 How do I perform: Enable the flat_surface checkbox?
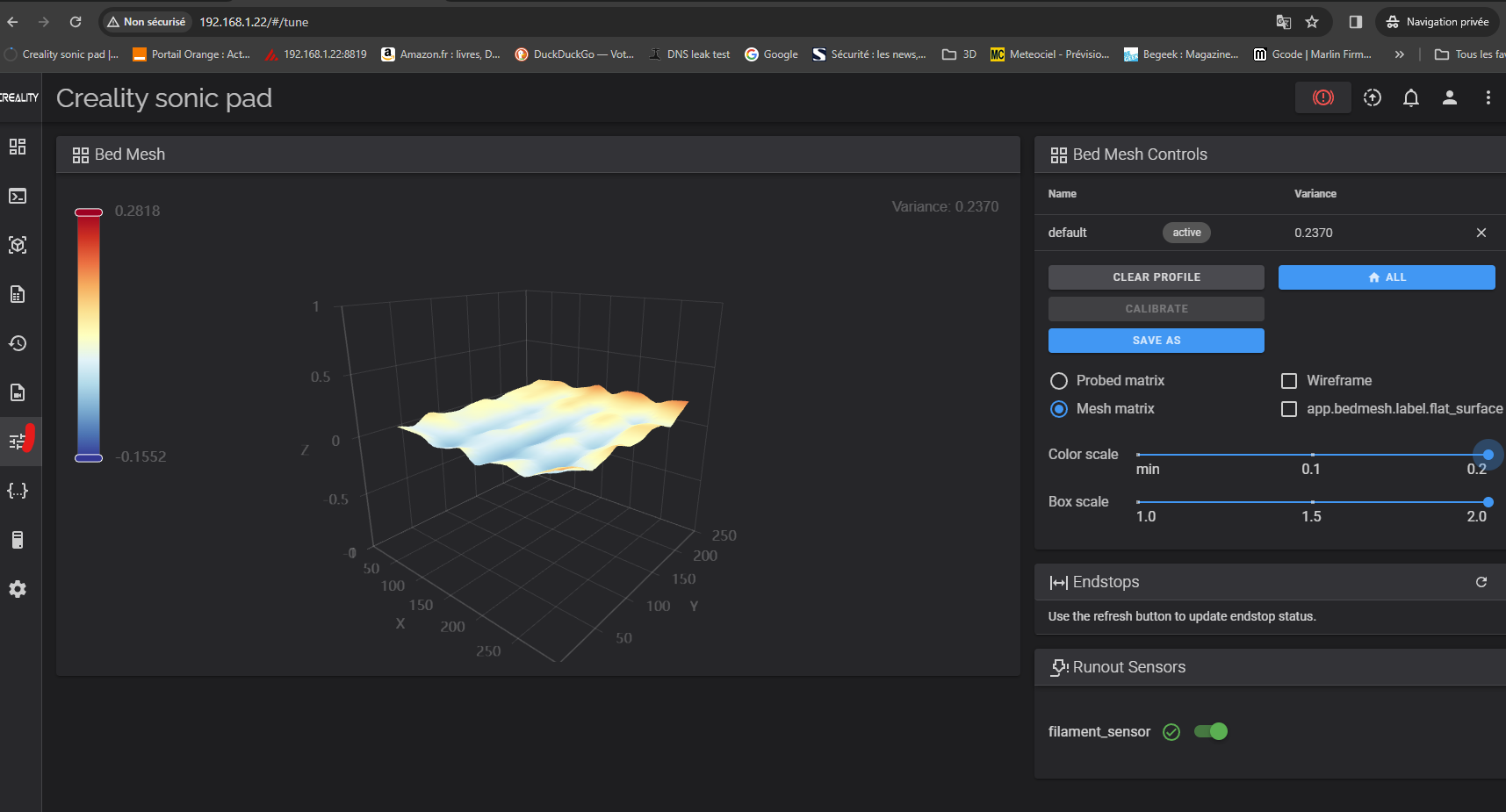click(x=1289, y=409)
